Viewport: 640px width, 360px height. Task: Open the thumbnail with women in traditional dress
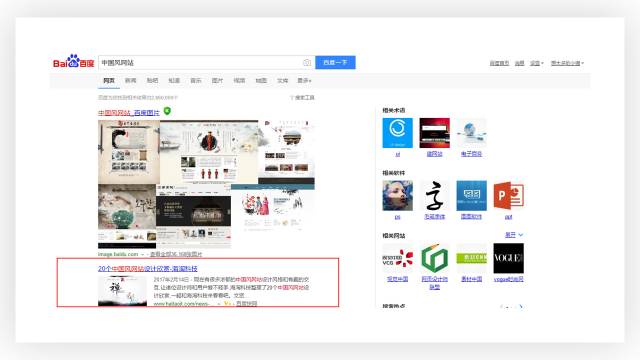click(x=273, y=208)
